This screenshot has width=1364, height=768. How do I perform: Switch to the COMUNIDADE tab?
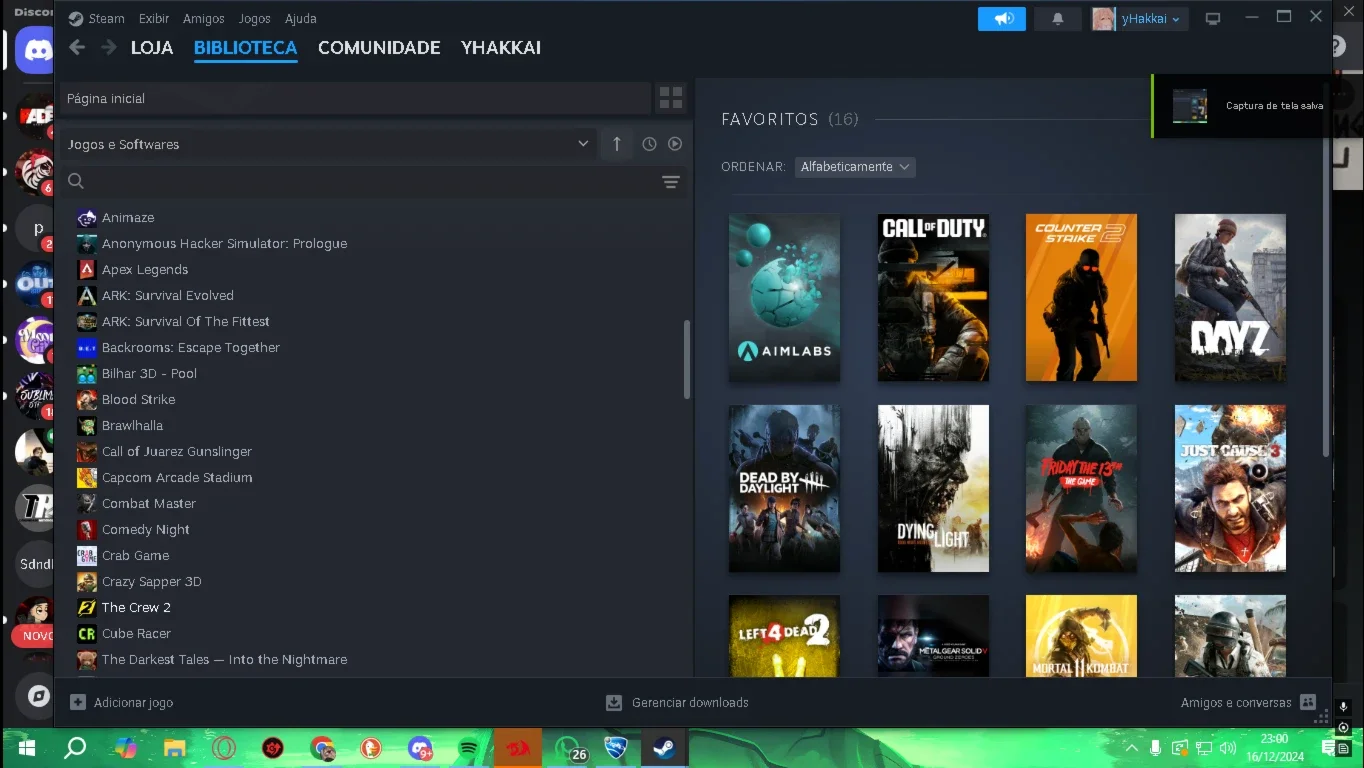379,47
